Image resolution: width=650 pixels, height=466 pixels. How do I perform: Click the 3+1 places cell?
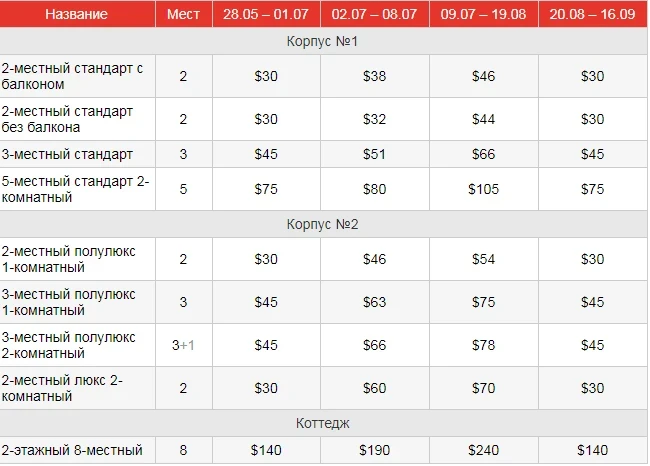coord(183,345)
